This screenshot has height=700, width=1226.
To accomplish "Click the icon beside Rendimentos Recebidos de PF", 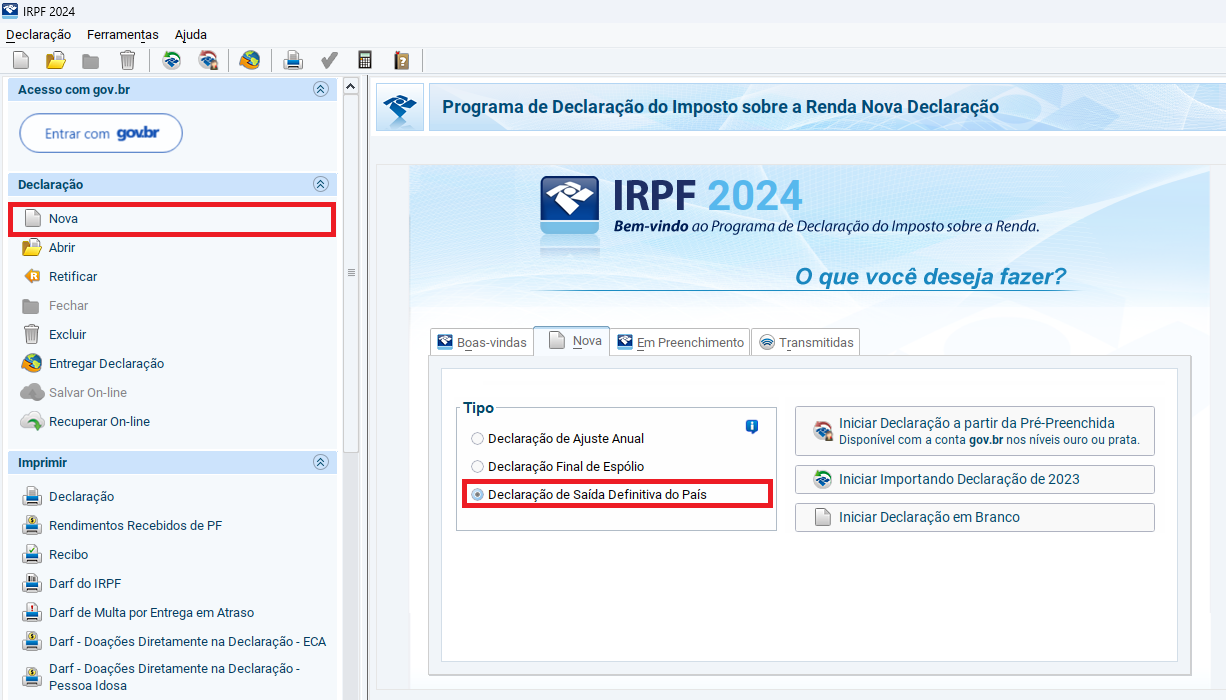I will tap(32, 526).
